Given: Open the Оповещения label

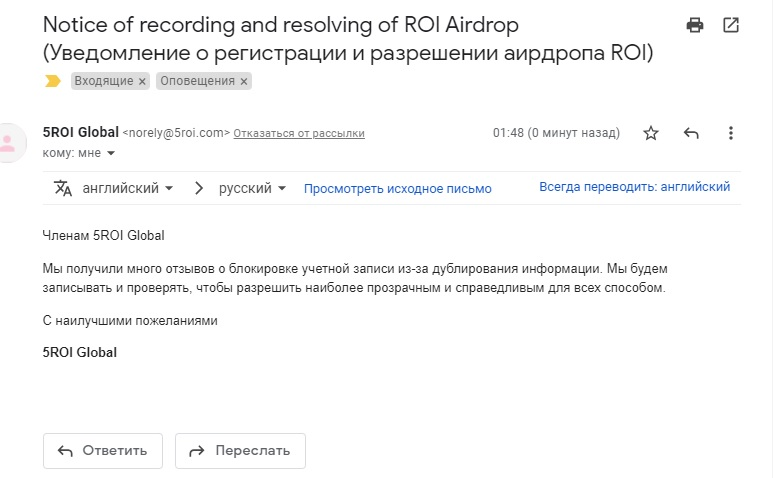Looking at the screenshot, I should click(197, 81).
